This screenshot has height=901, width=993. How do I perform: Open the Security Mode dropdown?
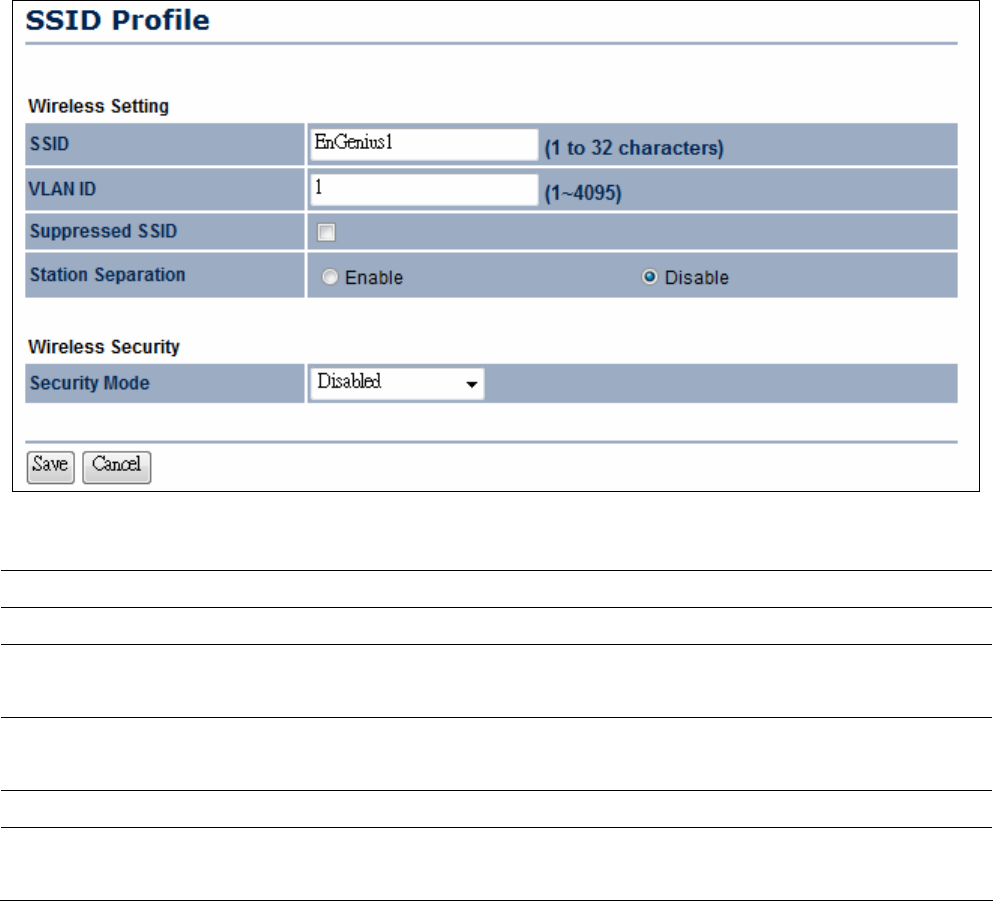coord(397,384)
